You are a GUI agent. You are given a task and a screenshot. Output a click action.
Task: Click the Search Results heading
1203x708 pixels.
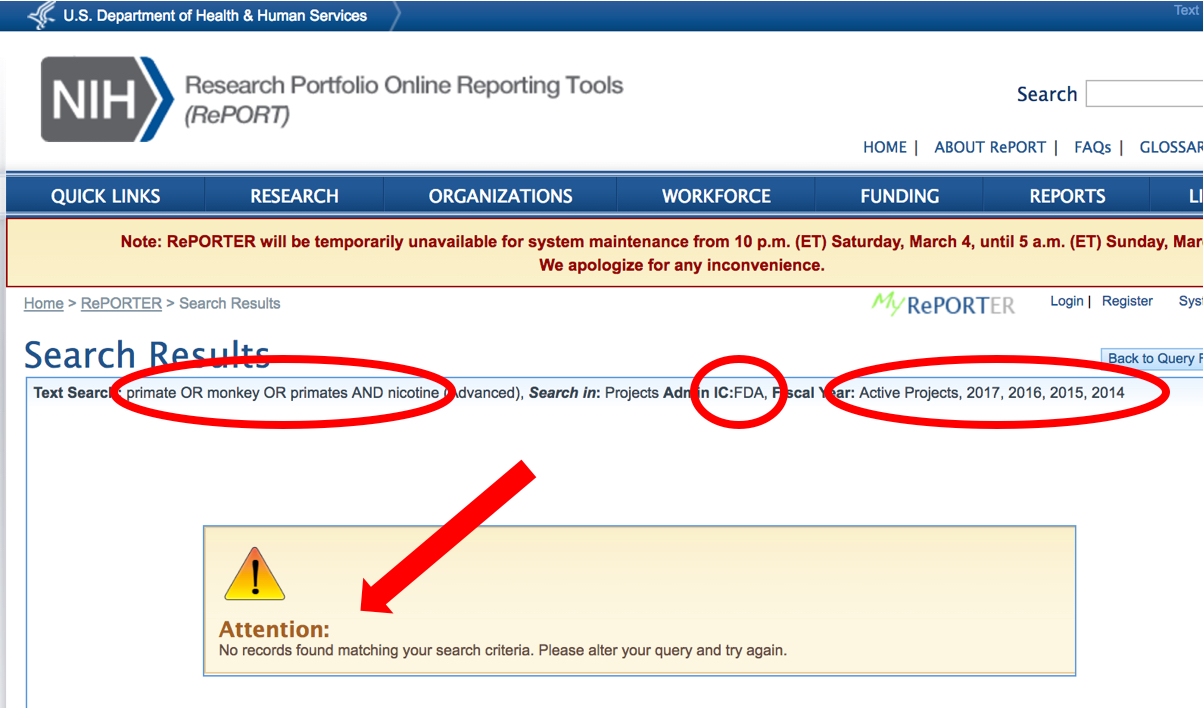click(x=147, y=355)
